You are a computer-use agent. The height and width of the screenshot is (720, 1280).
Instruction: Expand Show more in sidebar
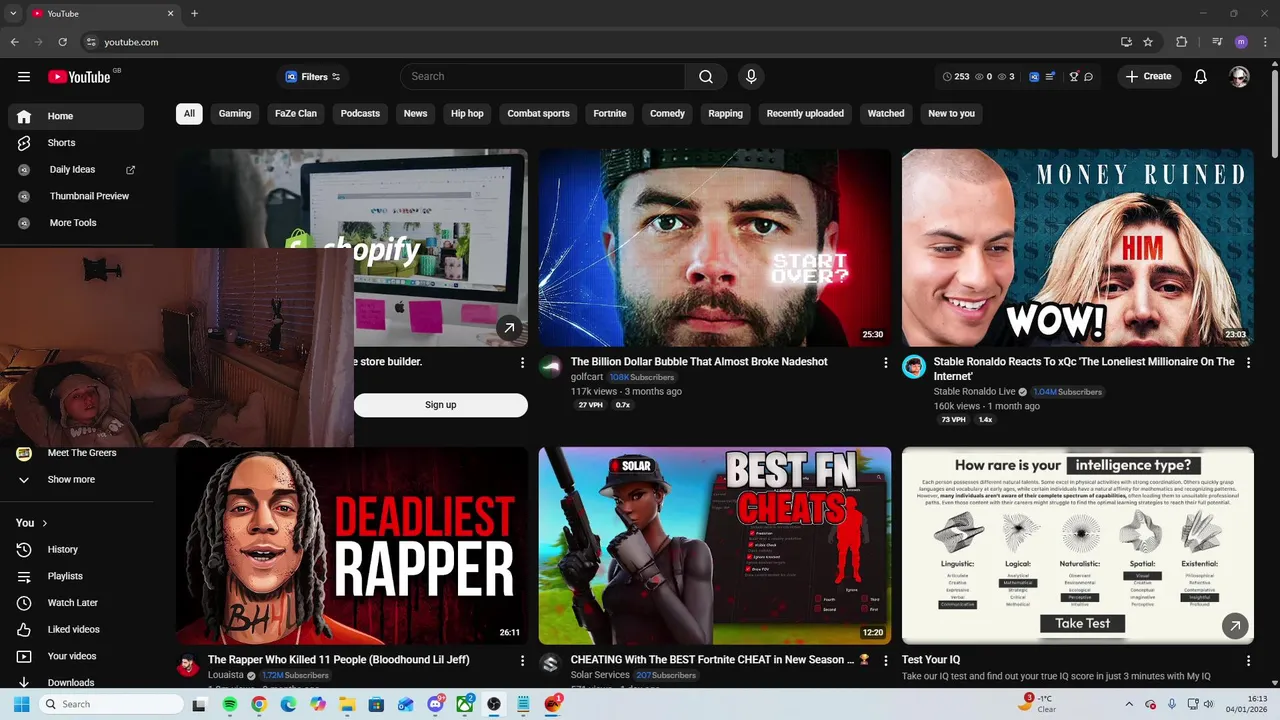(x=76, y=480)
